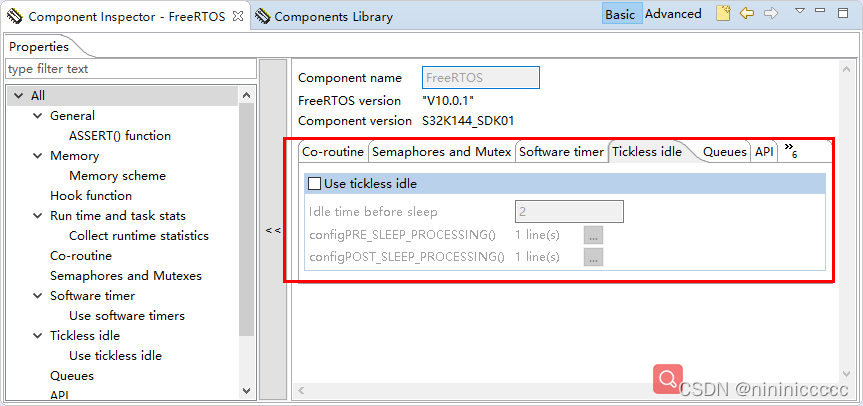Select the Properties tab
Screen dimensions: 863x406
click(x=39, y=47)
